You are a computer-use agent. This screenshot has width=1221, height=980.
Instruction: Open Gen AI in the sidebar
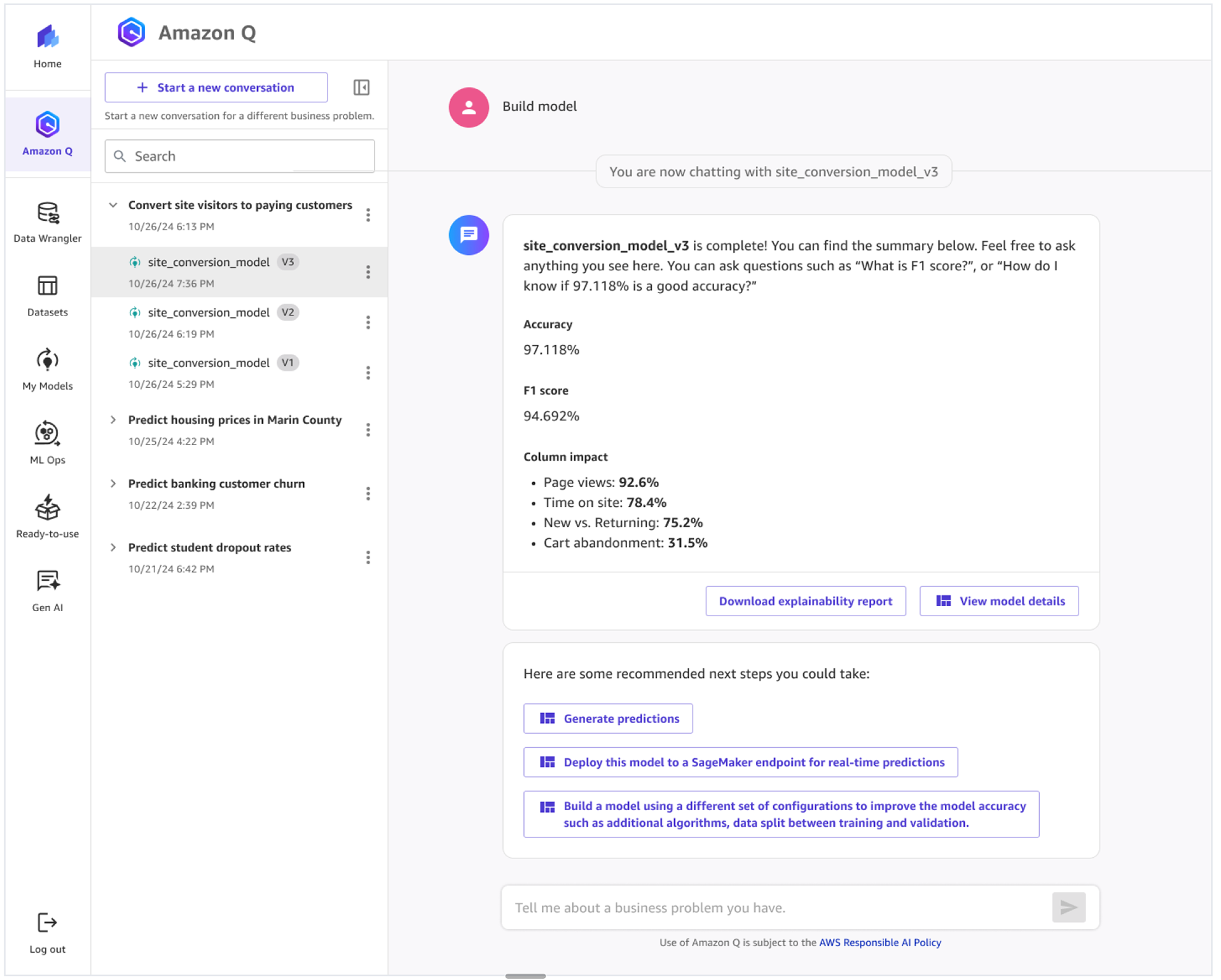(48, 591)
